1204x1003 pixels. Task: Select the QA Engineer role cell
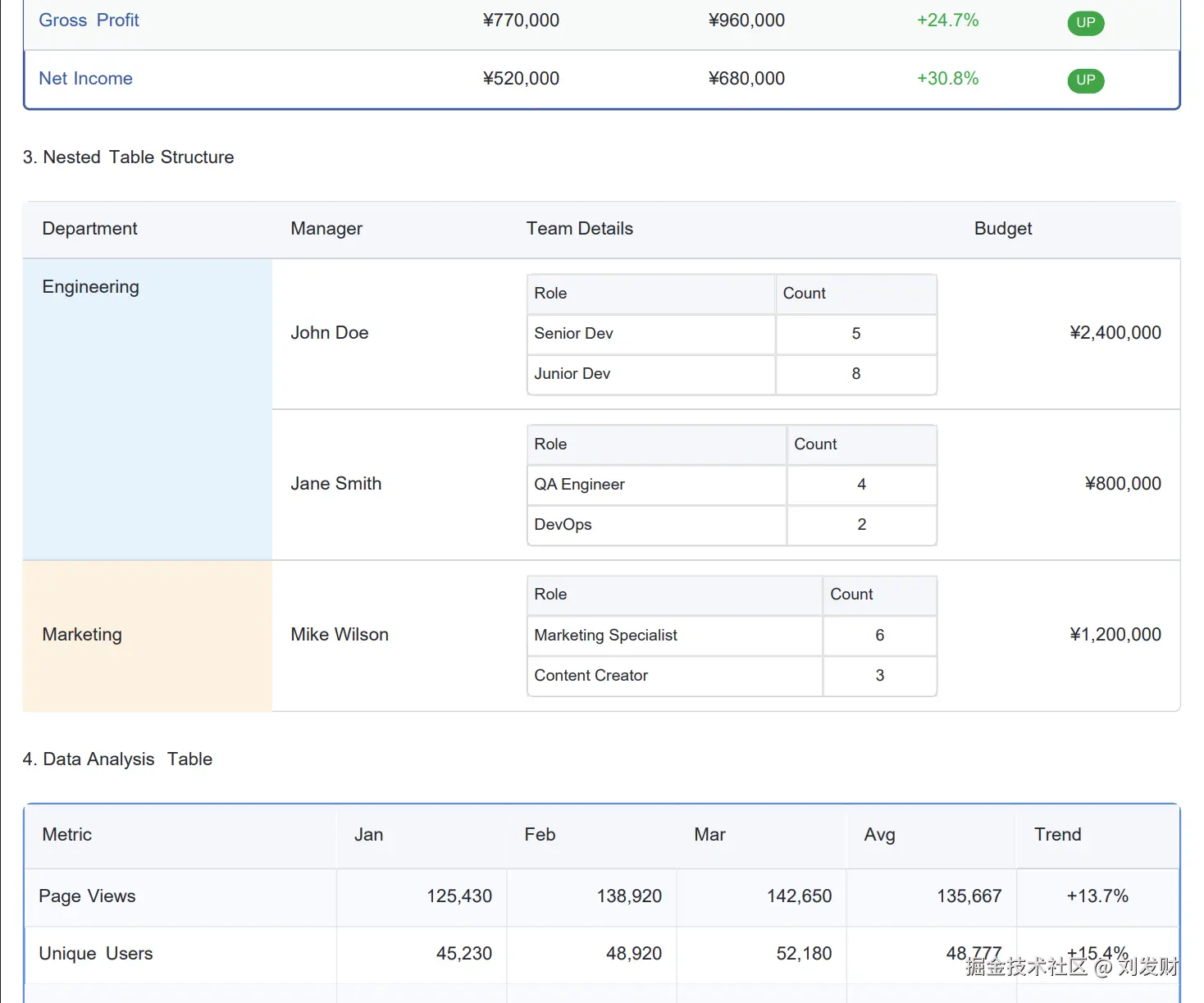click(x=579, y=485)
